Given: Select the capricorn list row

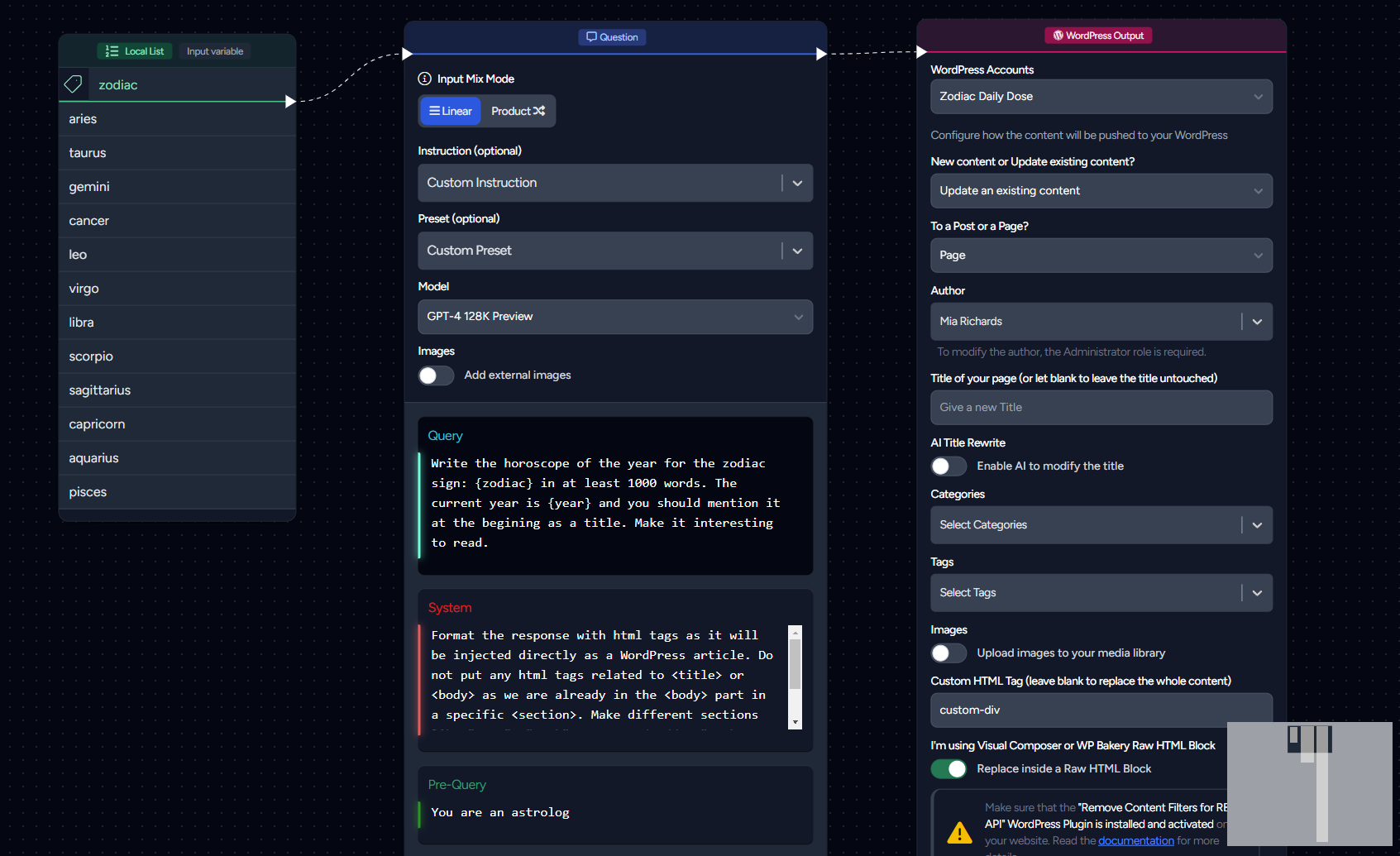Looking at the screenshot, I should point(177,424).
